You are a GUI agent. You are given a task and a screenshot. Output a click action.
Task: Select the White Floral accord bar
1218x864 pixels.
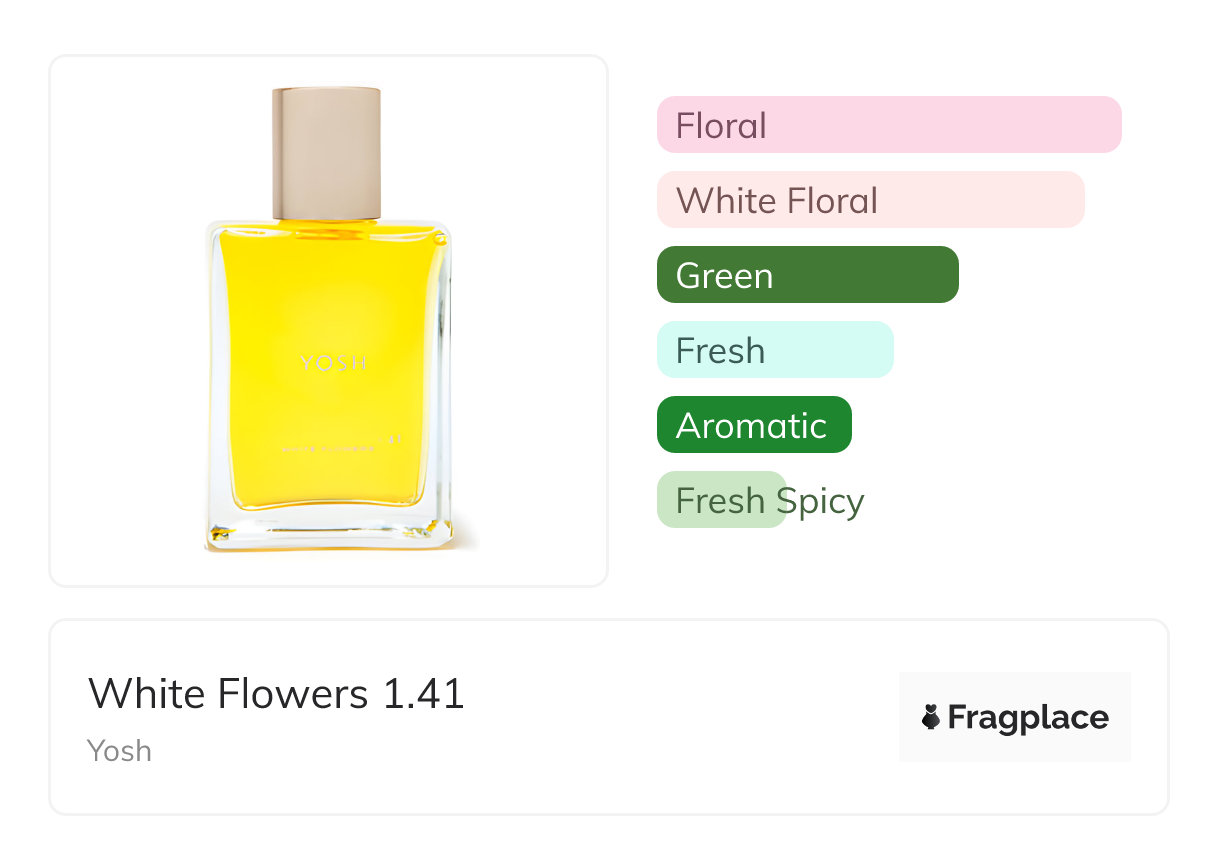click(870, 200)
